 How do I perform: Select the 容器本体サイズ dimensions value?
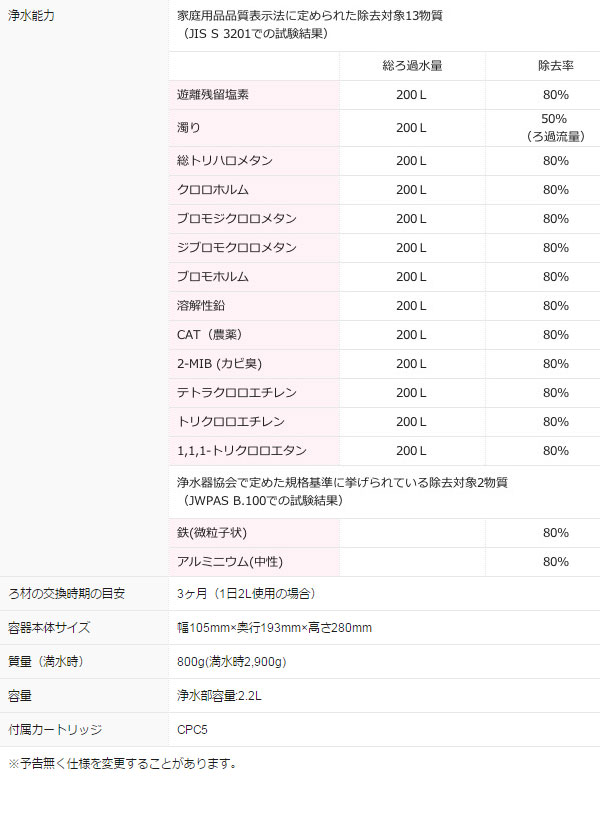tap(274, 628)
